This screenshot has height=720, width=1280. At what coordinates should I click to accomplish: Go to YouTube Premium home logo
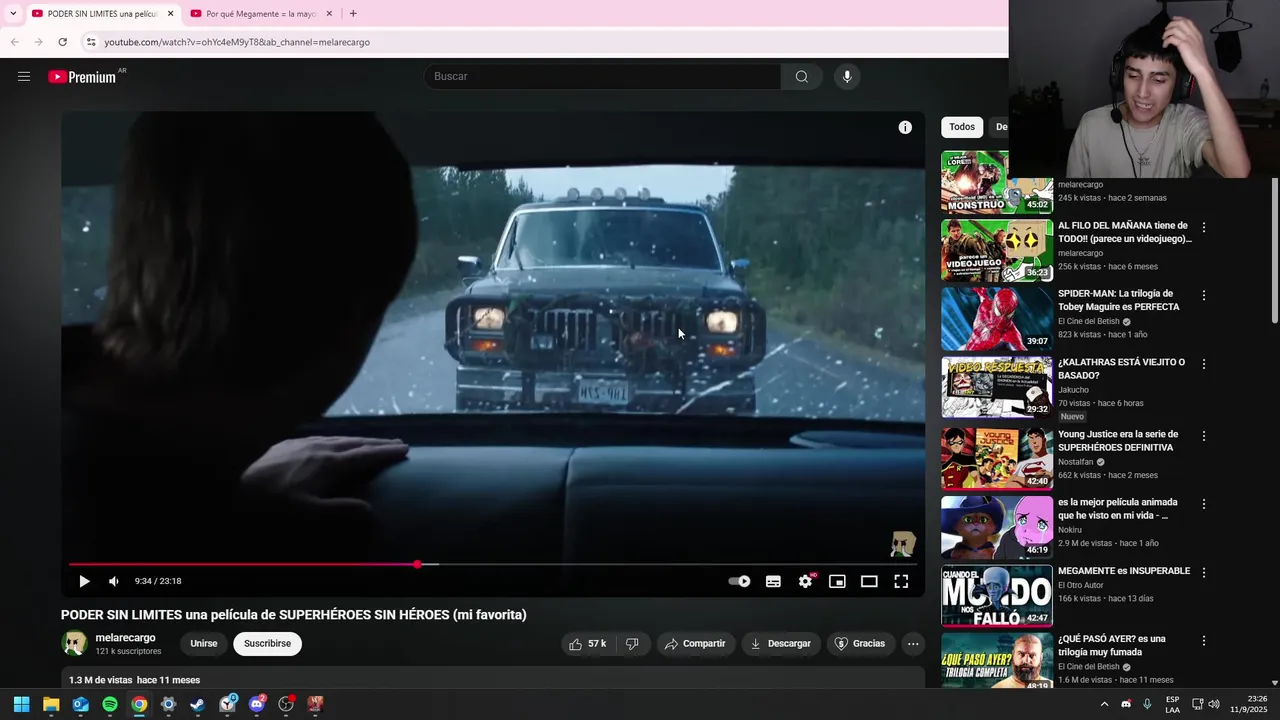pyautogui.click(x=82, y=77)
